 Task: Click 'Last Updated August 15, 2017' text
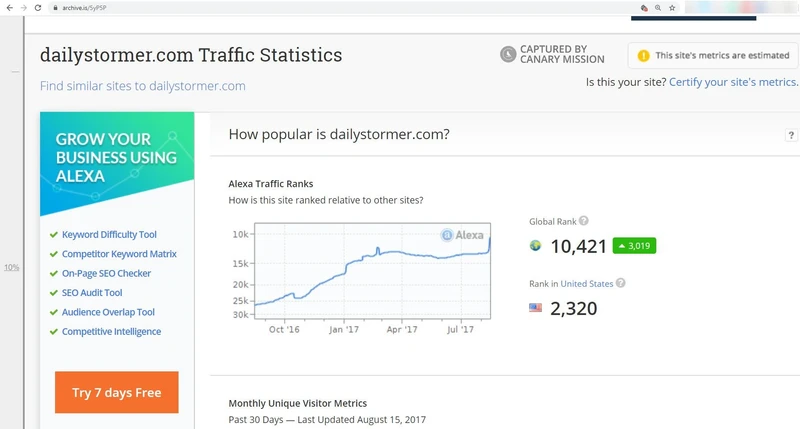361,420
